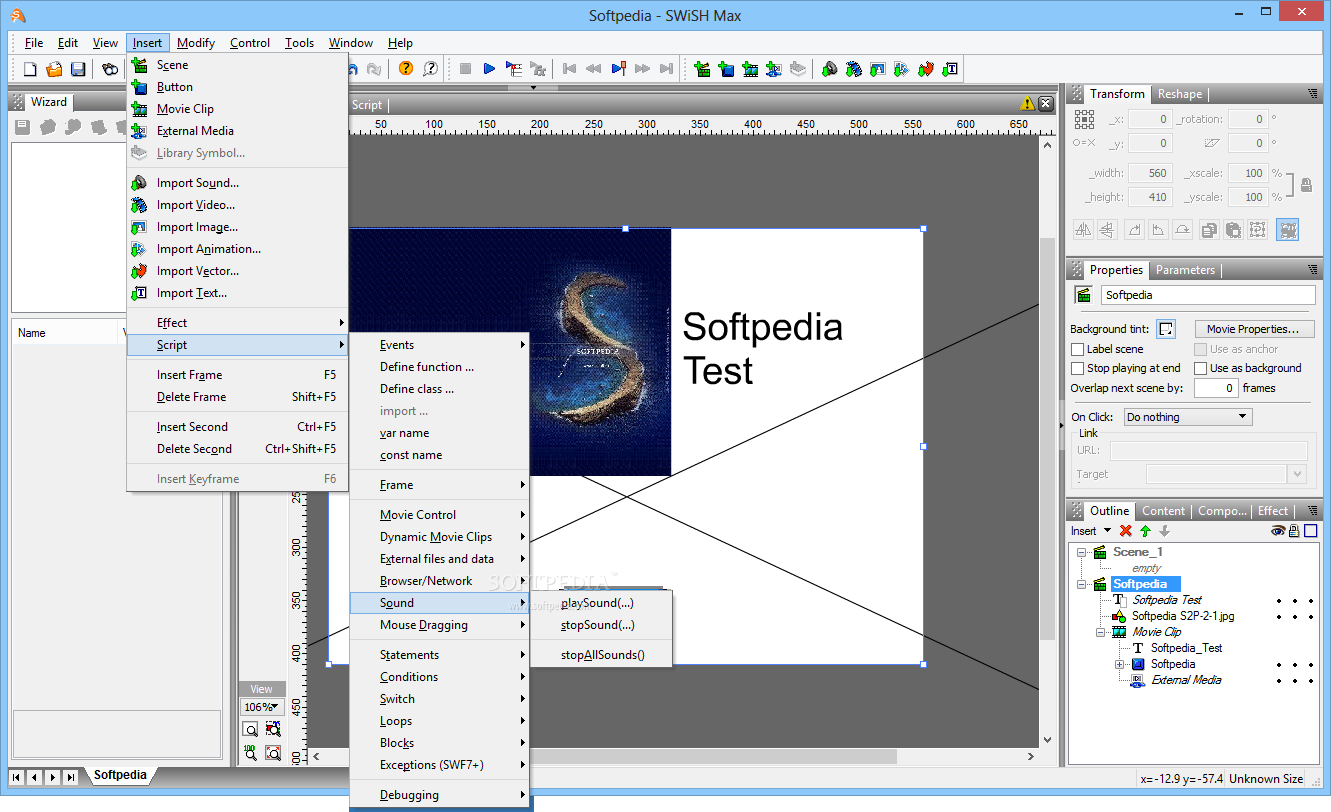Viewport: 1331px width, 812px height.
Task: Tick the Use as background checkbox
Action: (1201, 368)
